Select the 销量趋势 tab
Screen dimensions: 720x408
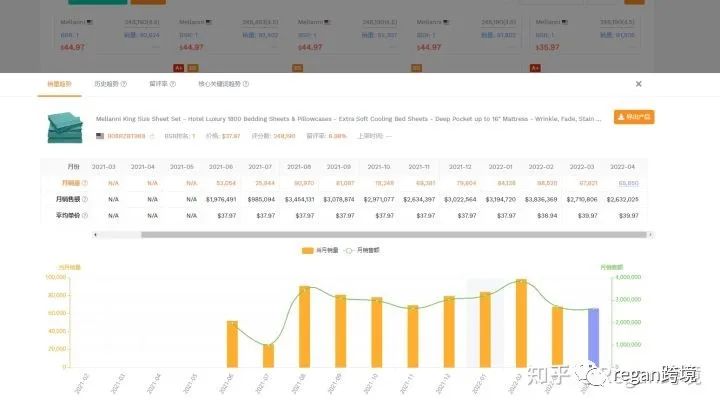click(60, 84)
